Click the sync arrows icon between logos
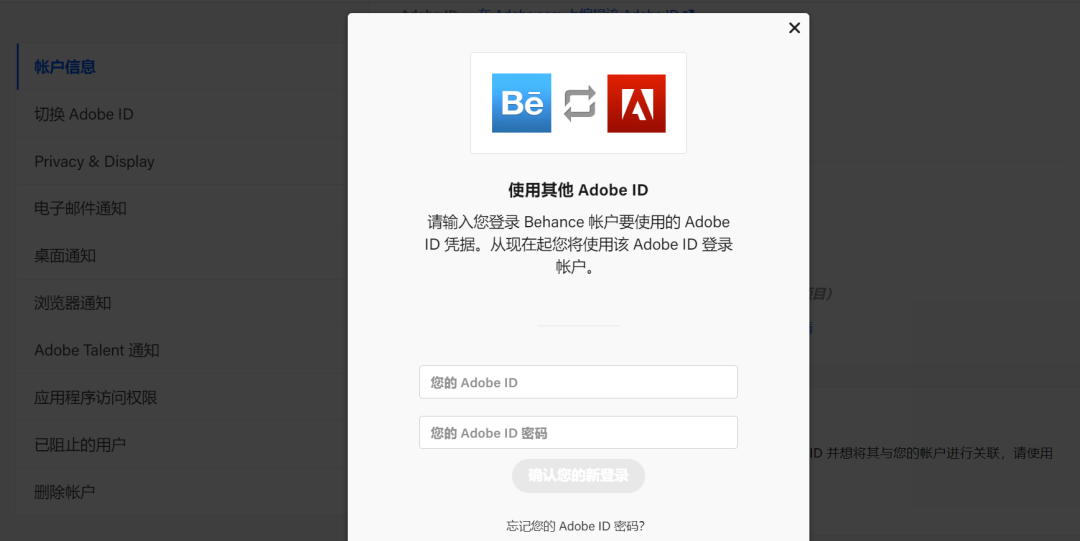This screenshot has width=1080, height=541. 579,103
